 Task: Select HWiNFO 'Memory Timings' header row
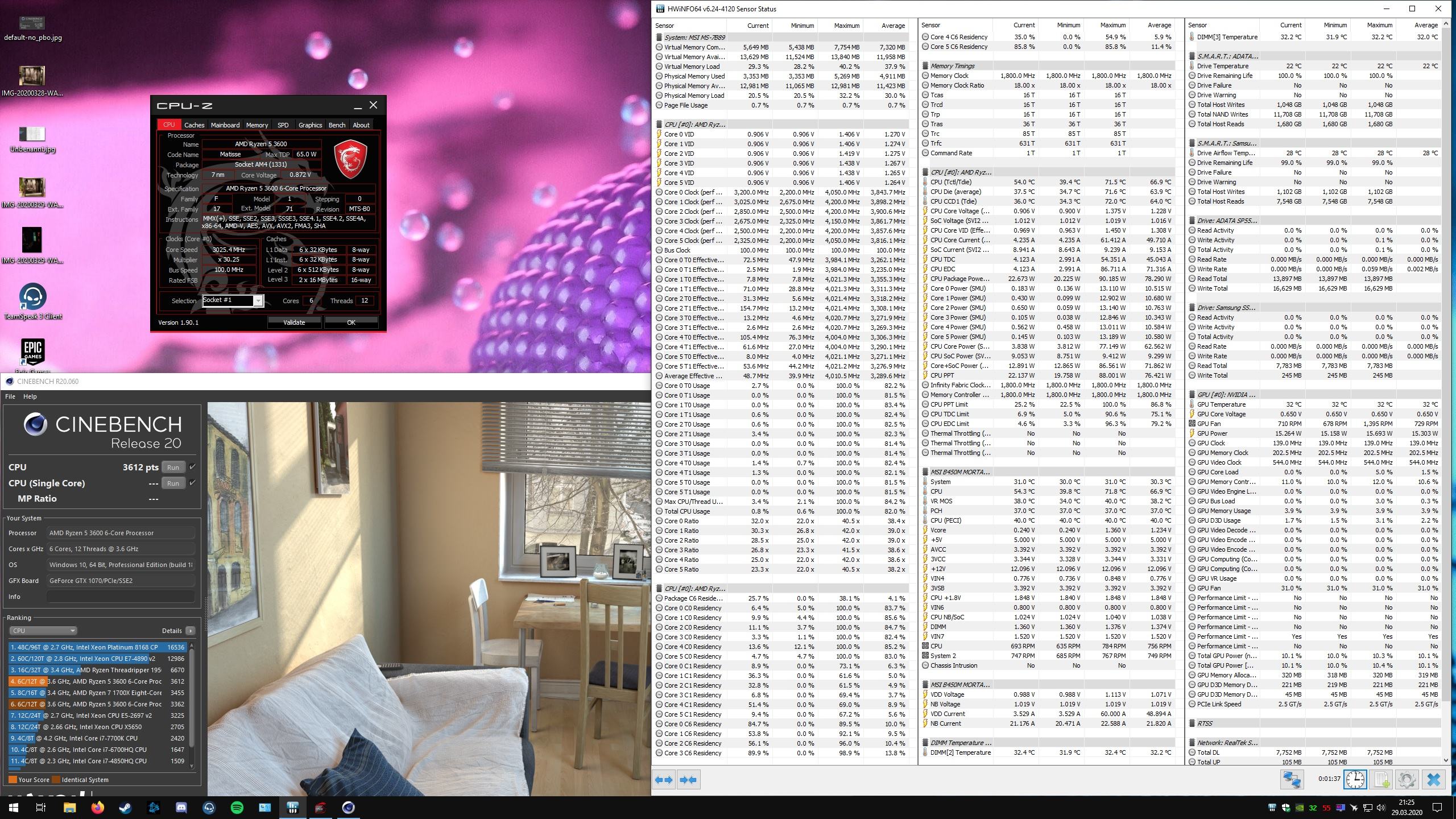pyautogui.click(x=1048, y=66)
